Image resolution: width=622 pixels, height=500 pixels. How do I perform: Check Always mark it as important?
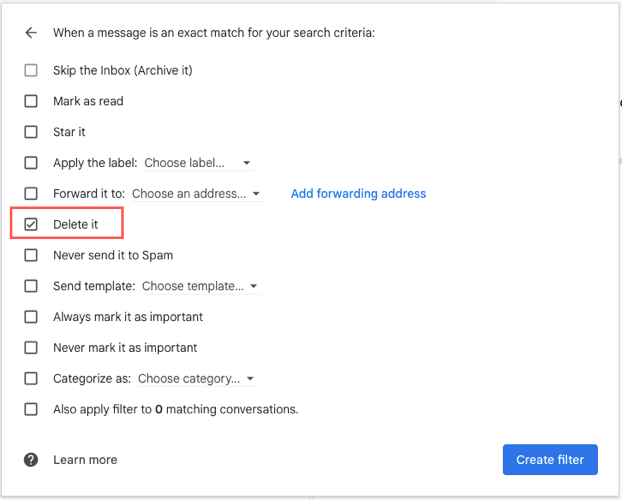(x=31, y=317)
